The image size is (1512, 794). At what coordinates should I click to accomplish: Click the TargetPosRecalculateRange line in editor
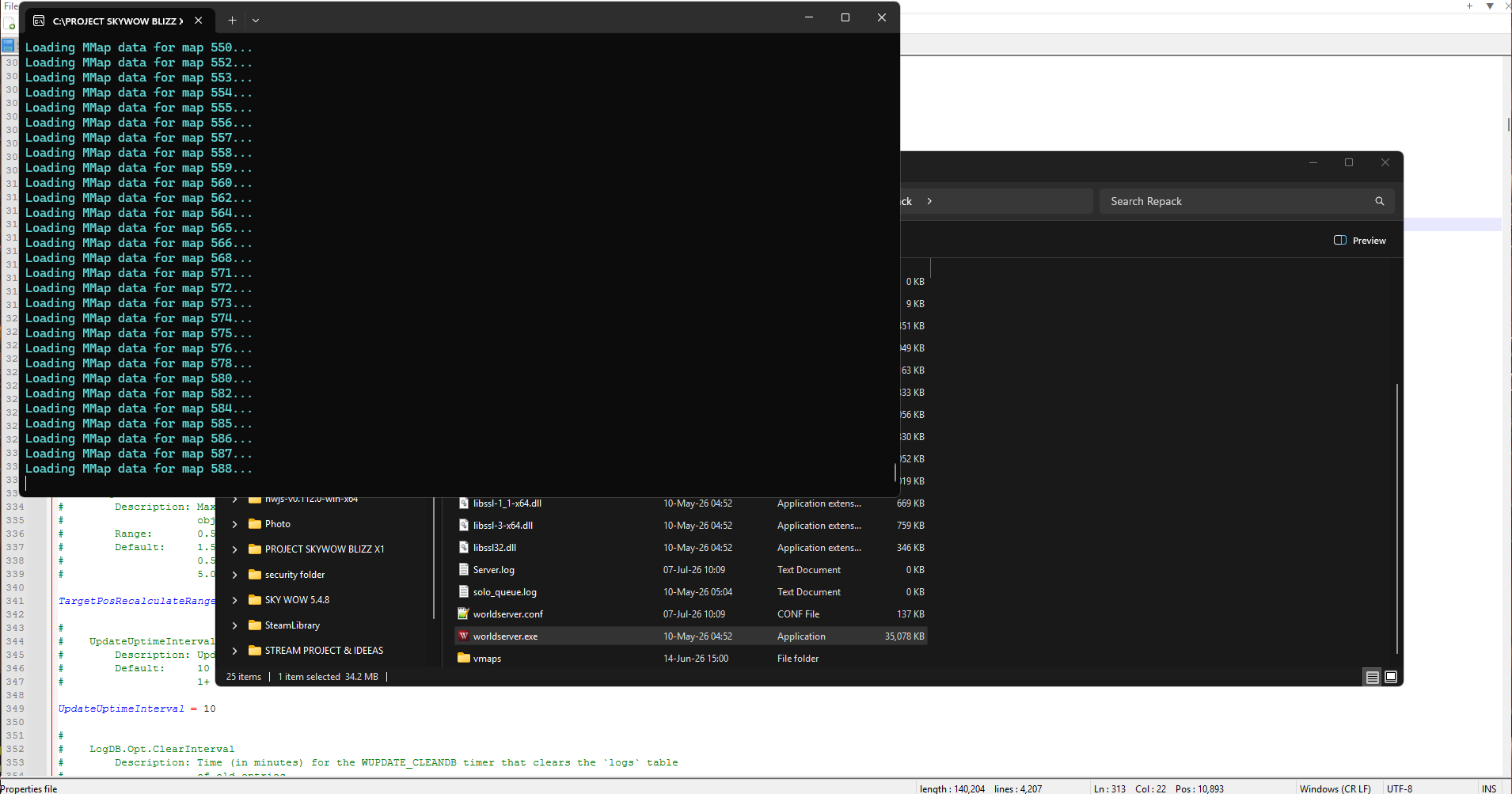tap(136, 601)
